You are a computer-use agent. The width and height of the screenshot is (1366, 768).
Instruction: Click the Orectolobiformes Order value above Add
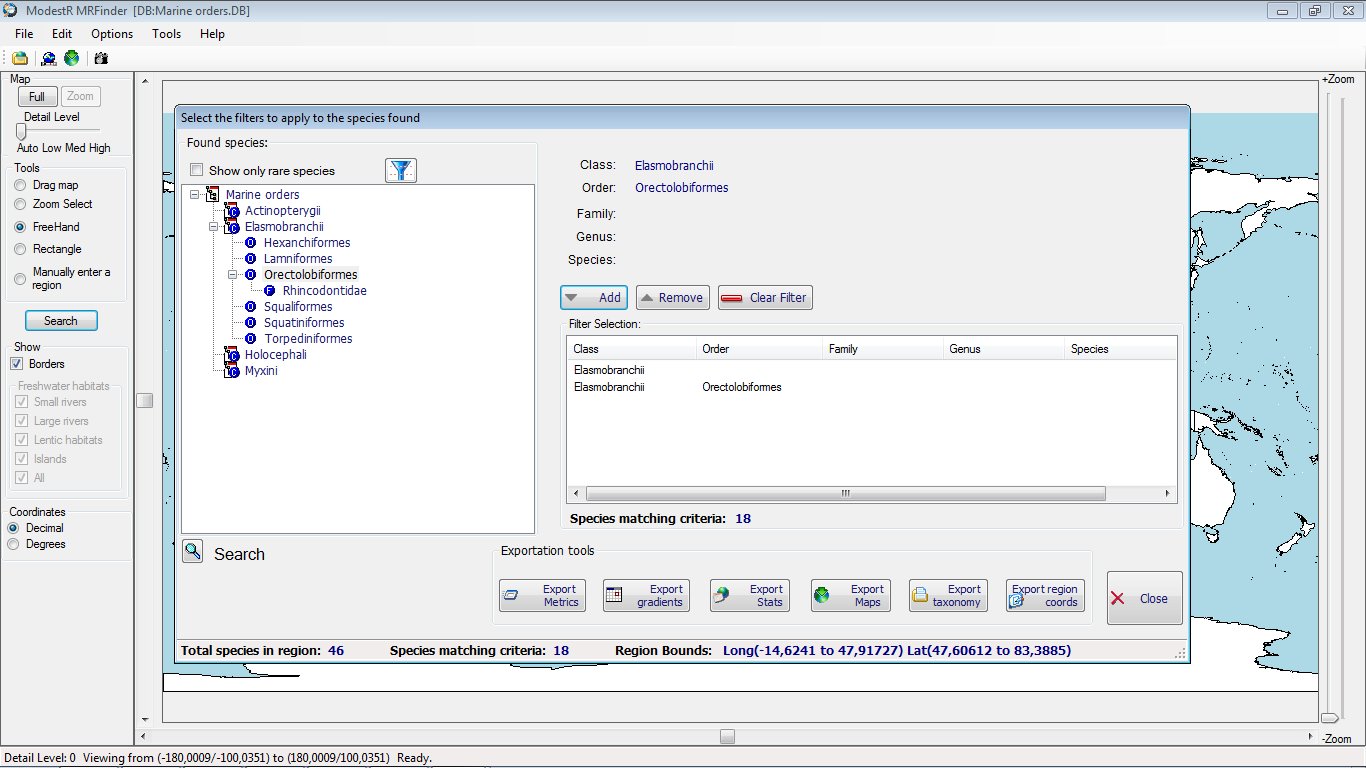(681, 188)
